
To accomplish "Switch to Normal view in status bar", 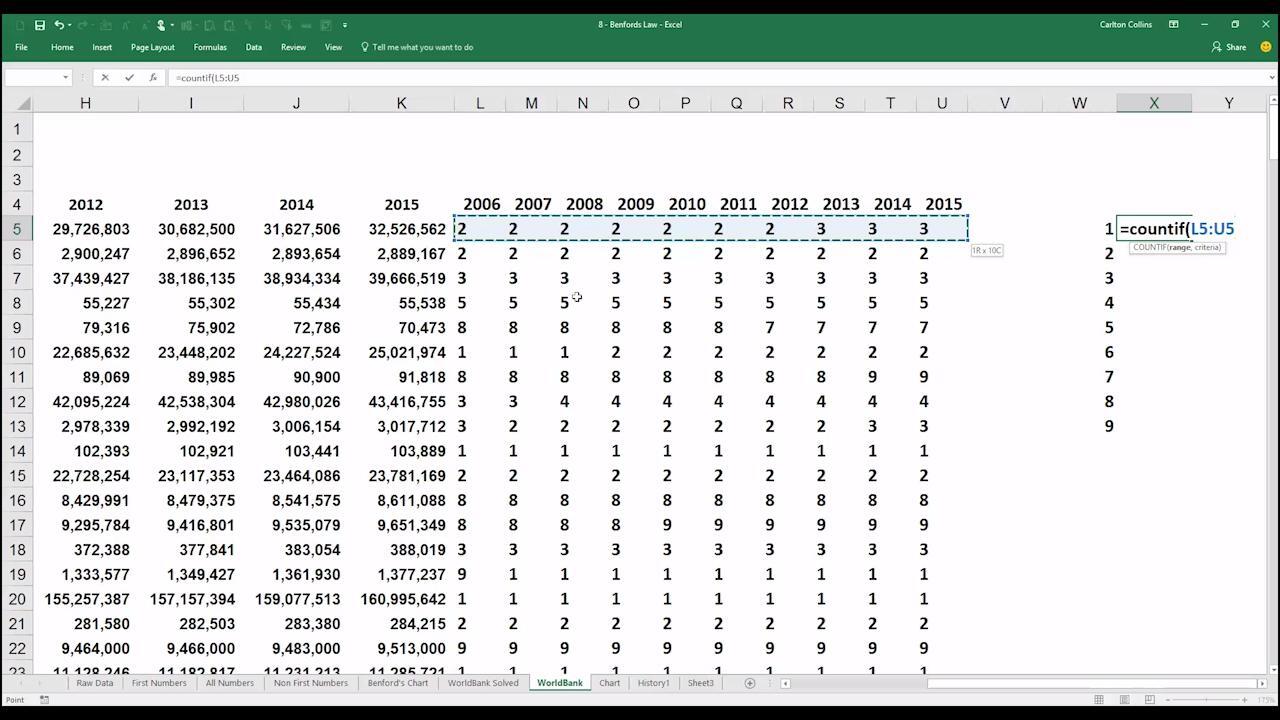I will pyautogui.click(x=1099, y=700).
